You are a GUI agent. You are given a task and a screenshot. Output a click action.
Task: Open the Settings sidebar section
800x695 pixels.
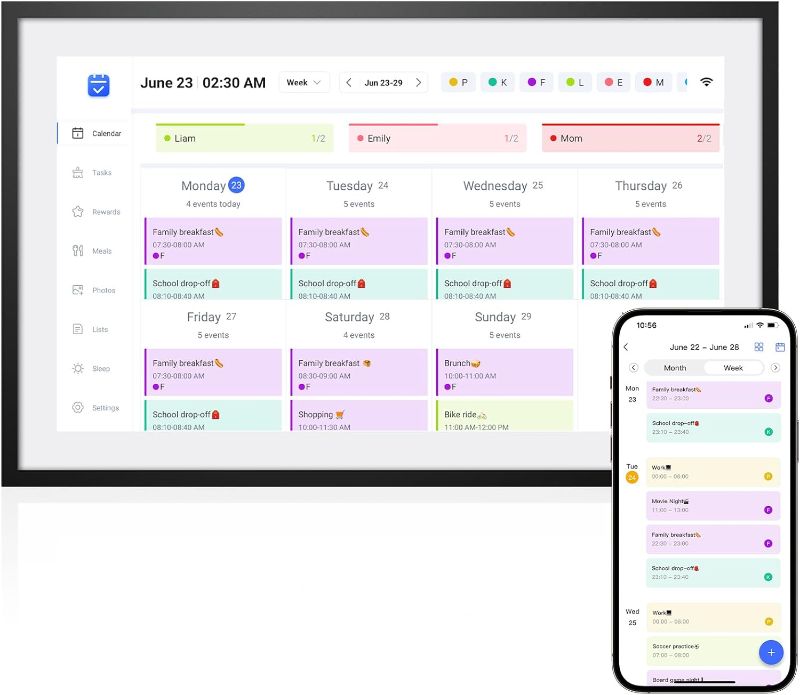click(95, 408)
